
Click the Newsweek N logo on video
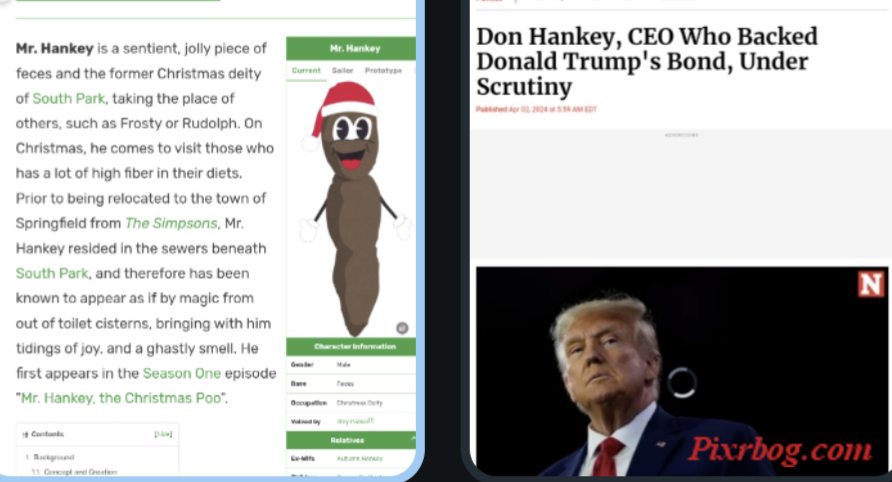click(x=870, y=283)
